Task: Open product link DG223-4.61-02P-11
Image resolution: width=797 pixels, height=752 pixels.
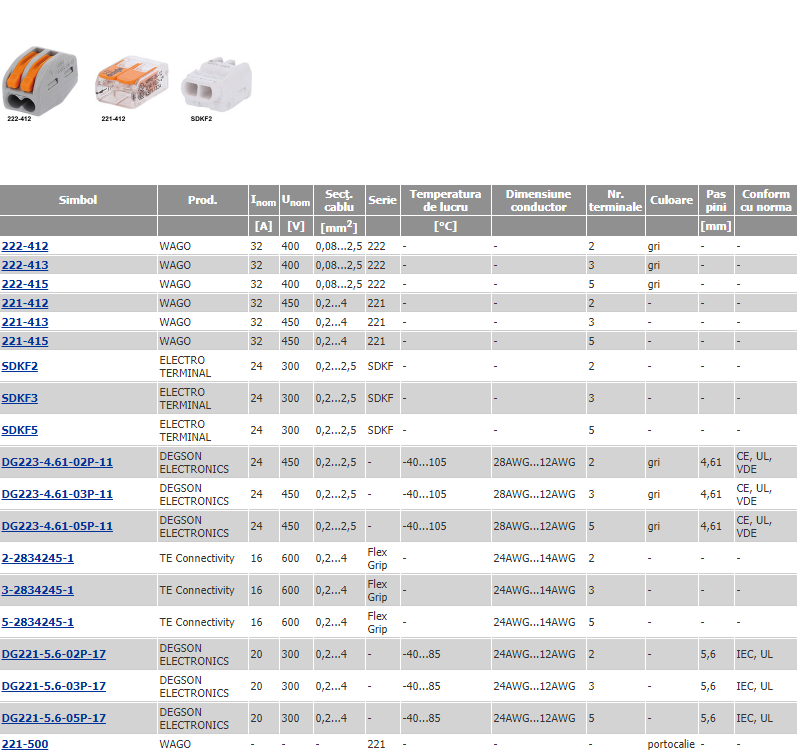Action: [x=57, y=462]
